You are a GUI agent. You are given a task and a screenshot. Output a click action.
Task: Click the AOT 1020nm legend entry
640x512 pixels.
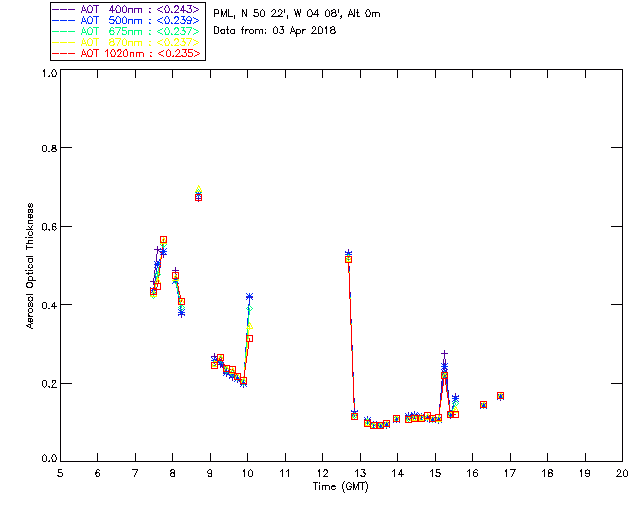127,53
